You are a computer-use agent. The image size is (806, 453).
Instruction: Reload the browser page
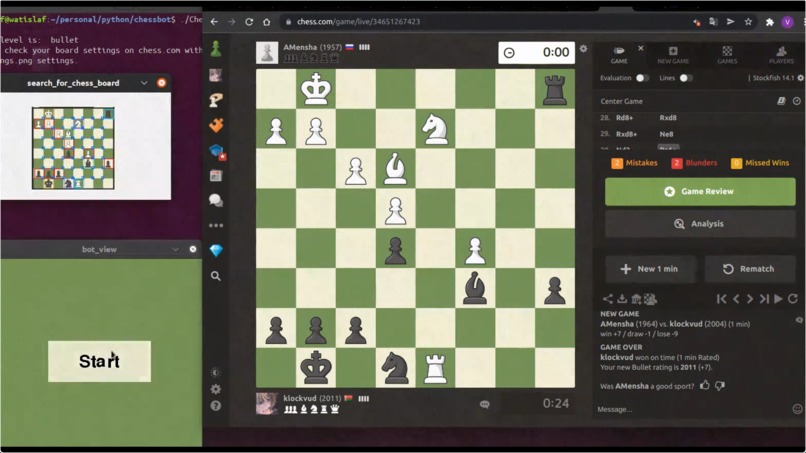(249, 22)
